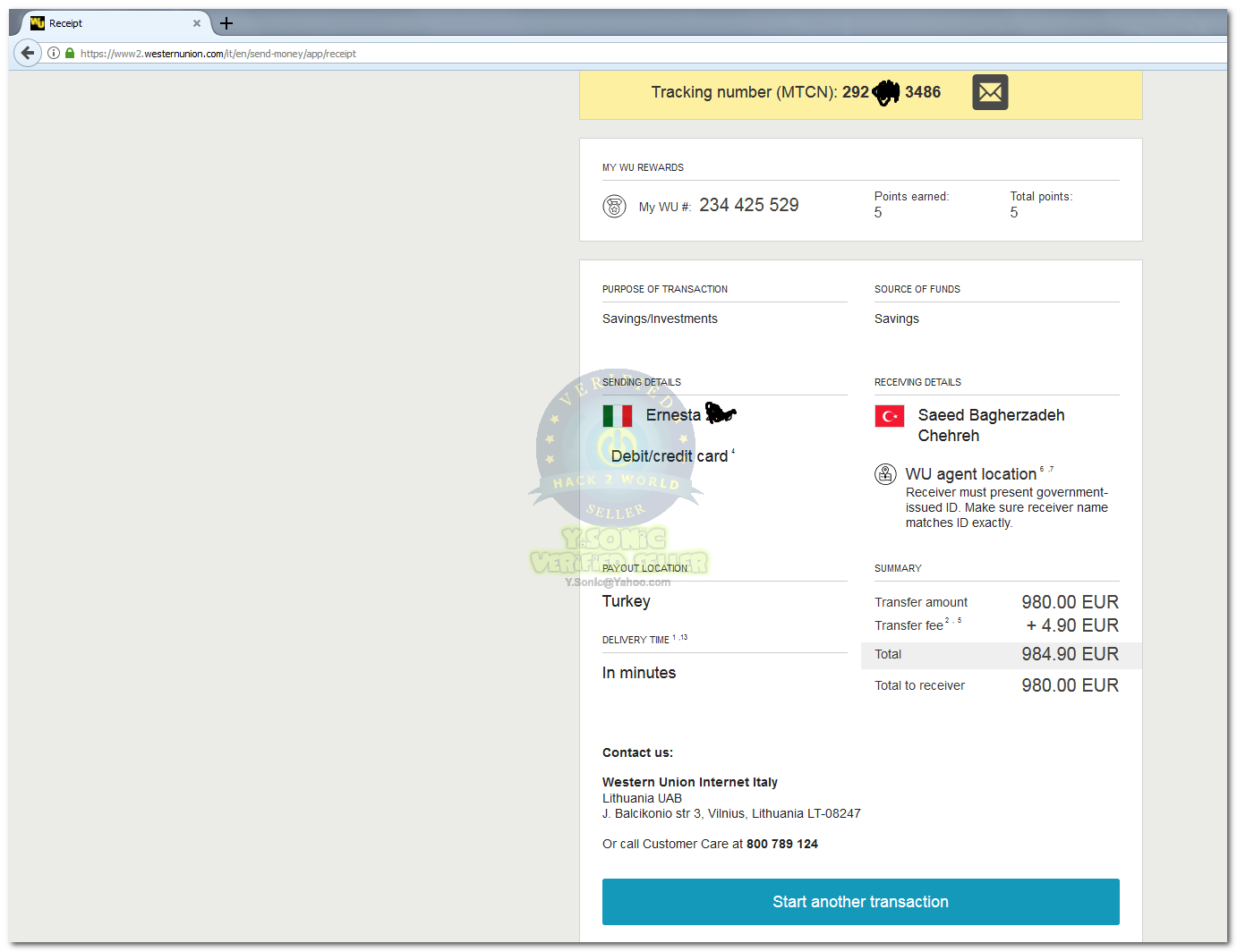
Task: Click the Vilnius Lithuania address line
Action: [x=731, y=813]
